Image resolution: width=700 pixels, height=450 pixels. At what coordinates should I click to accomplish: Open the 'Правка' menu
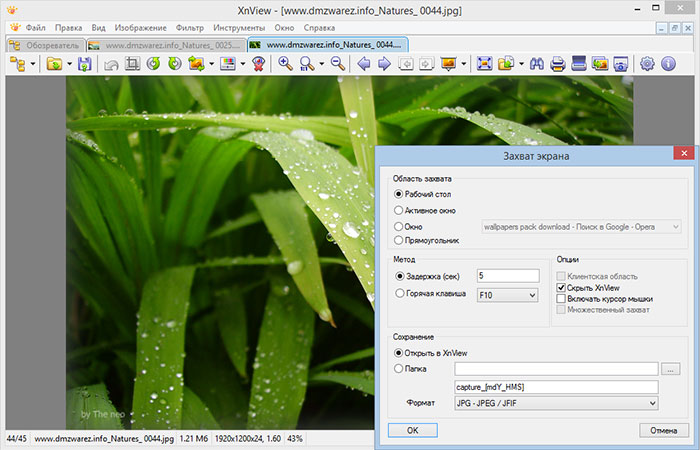[x=68, y=28]
